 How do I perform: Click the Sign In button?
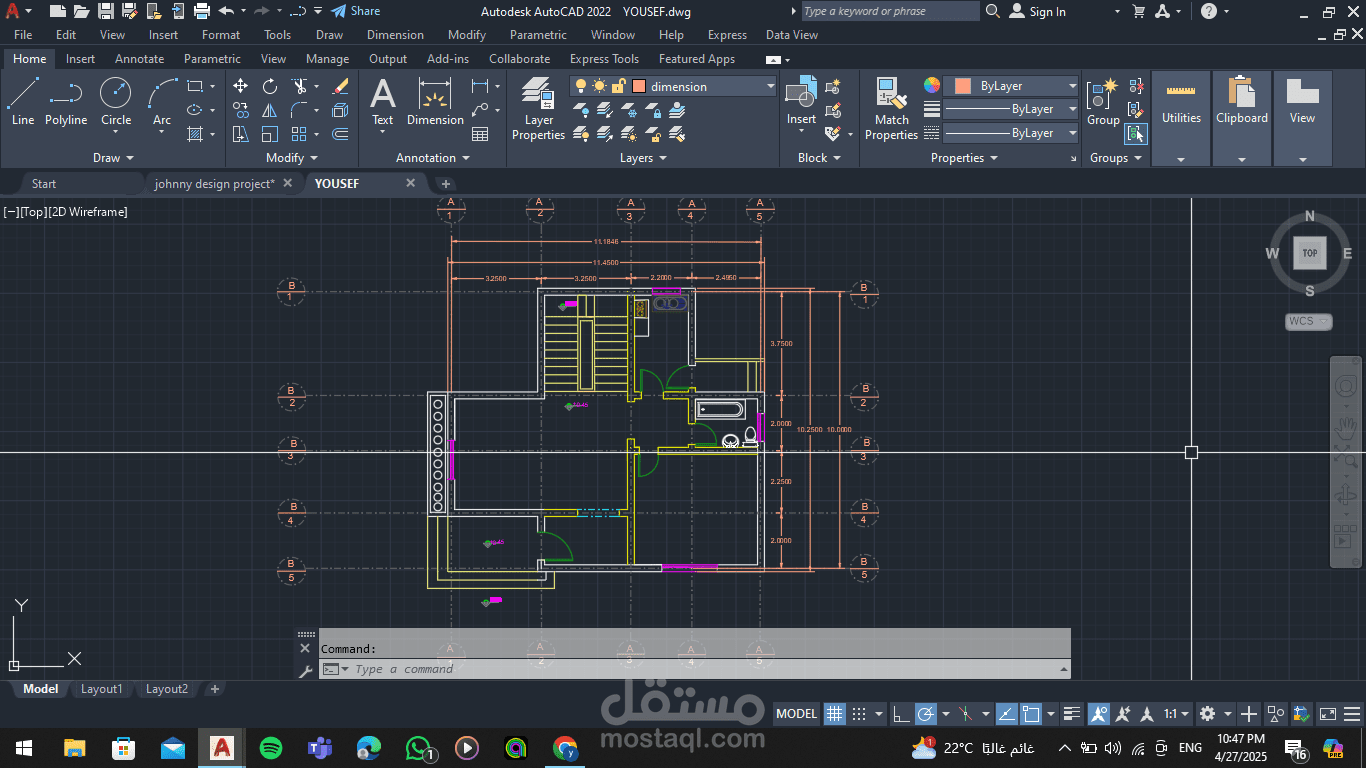tap(1037, 11)
